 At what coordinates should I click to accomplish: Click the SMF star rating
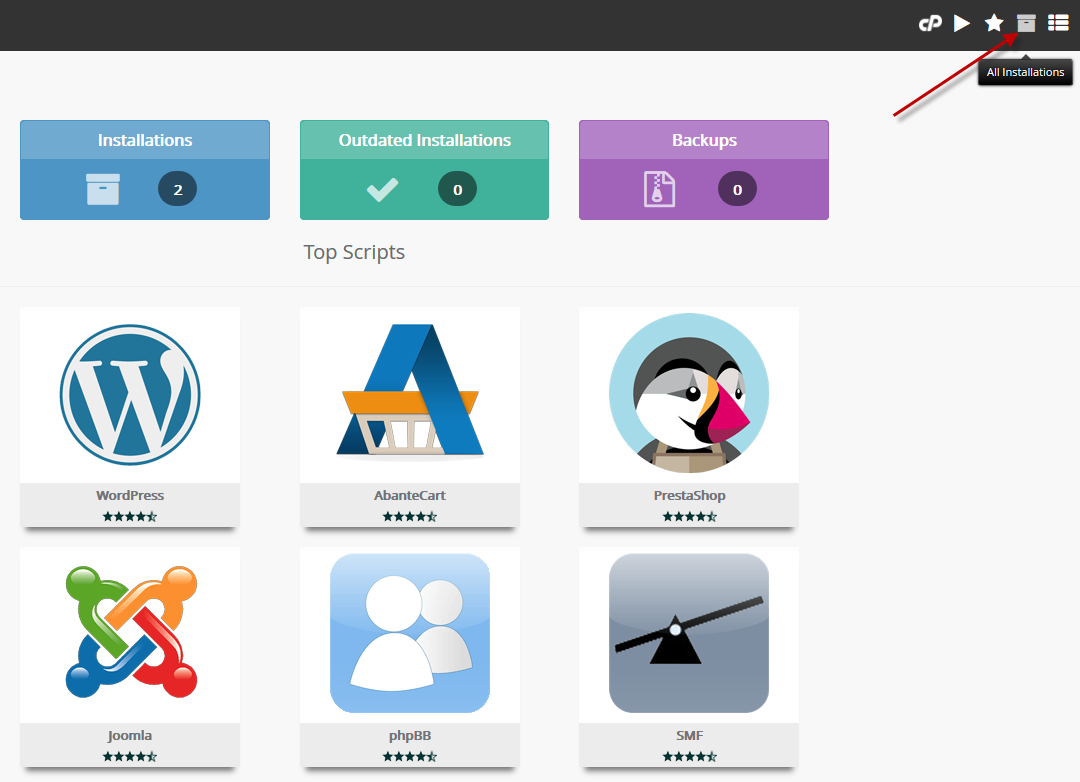[689, 757]
